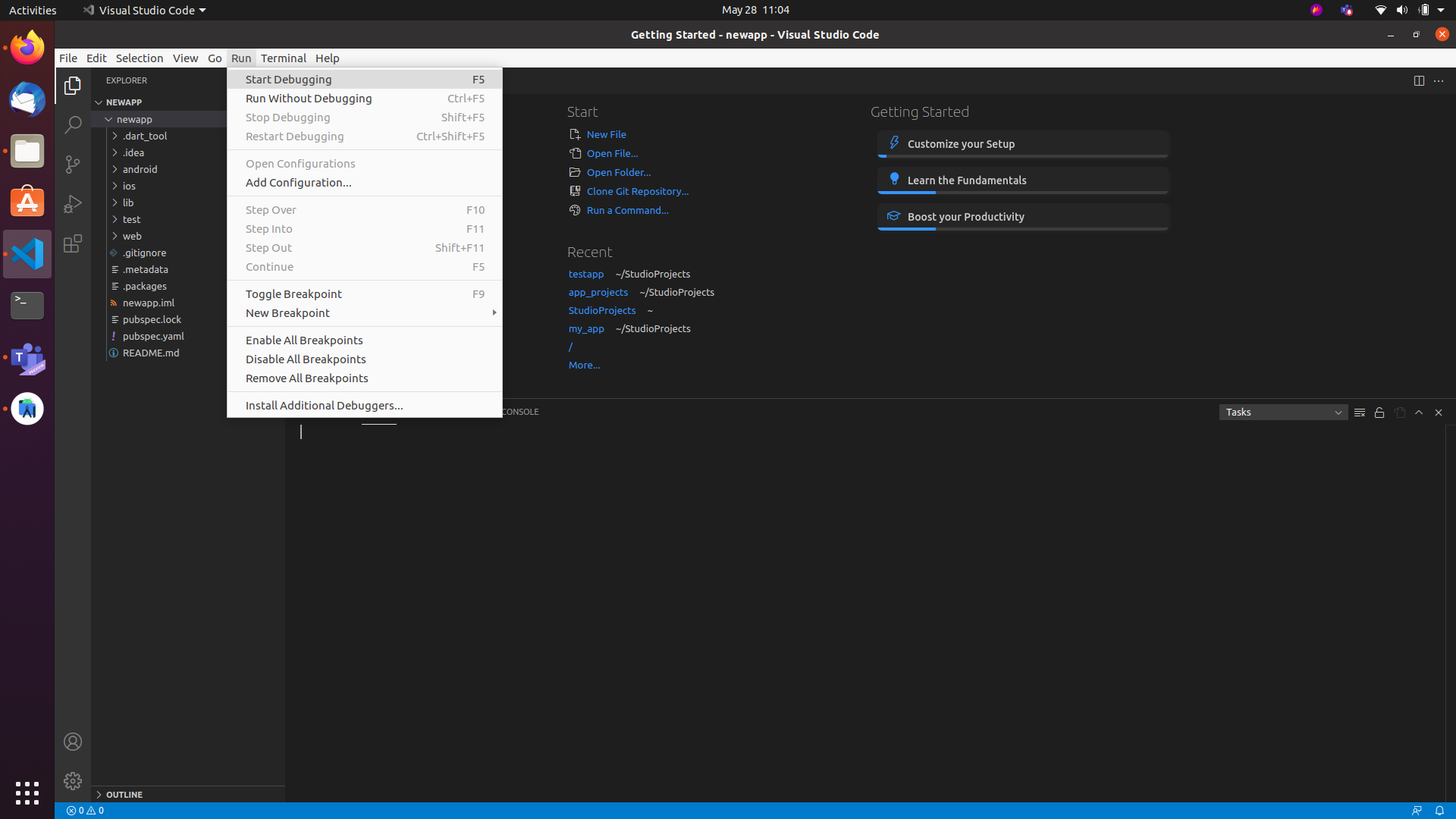Open the Manage gear icon
The width and height of the screenshot is (1456, 819).
tap(73, 780)
